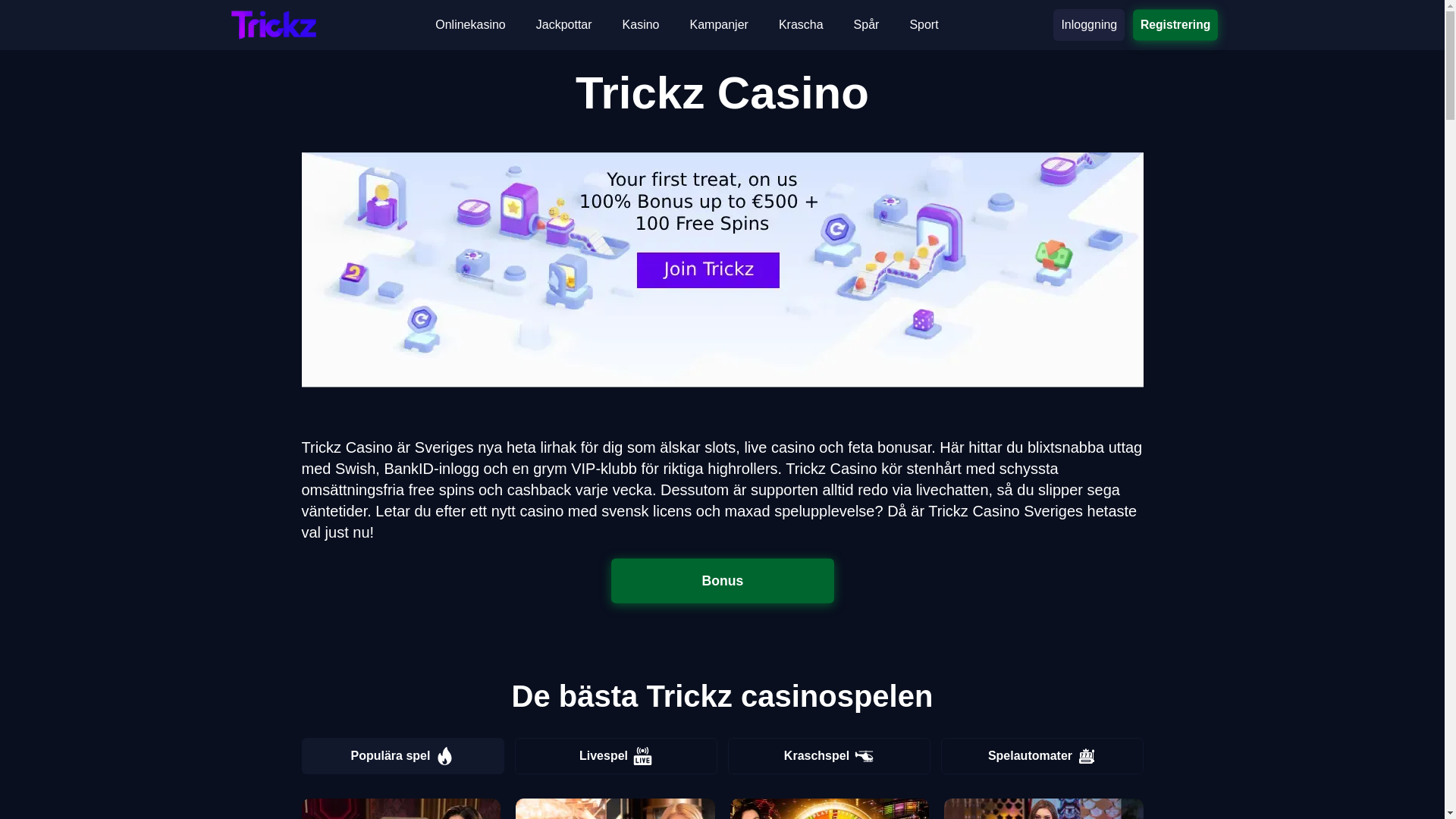Viewport: 1456px width, 819px height.
Task: Click the Trickz logo
Action: pyautogui.click(x=273, y=25)
